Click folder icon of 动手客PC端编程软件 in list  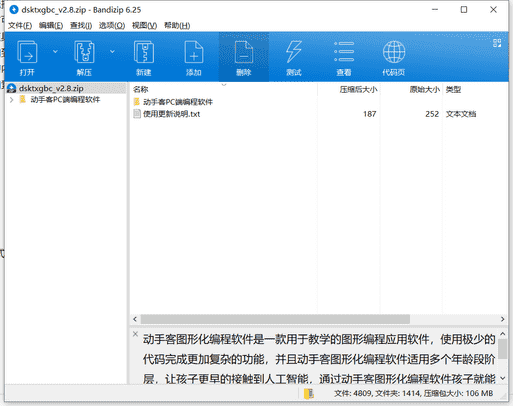[137, 102]
